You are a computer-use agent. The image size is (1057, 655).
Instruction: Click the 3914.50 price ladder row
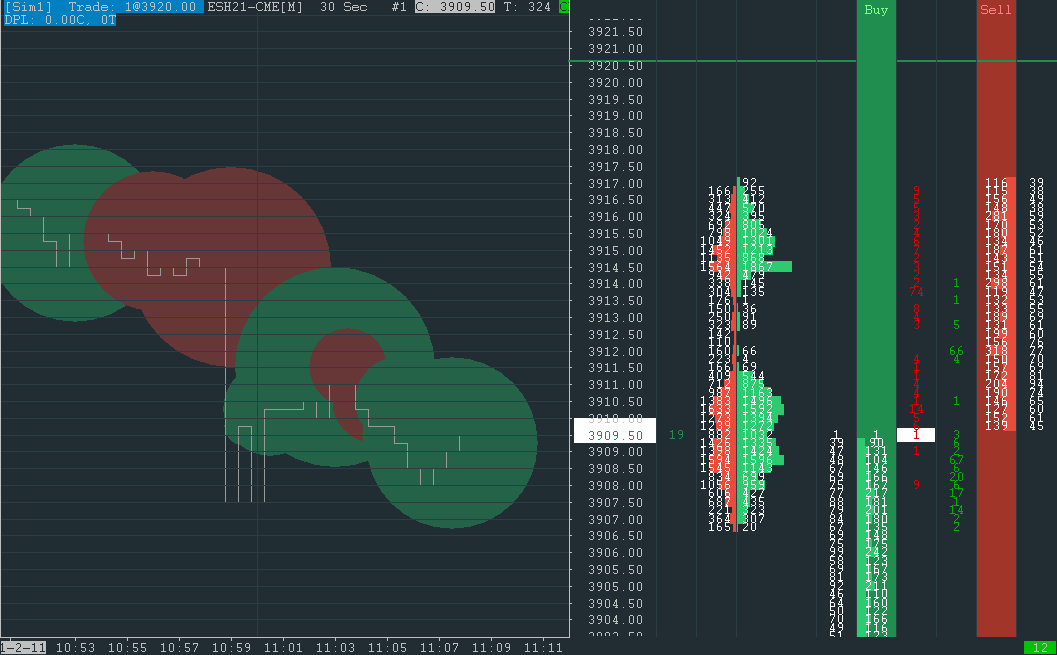click(615, 267)
